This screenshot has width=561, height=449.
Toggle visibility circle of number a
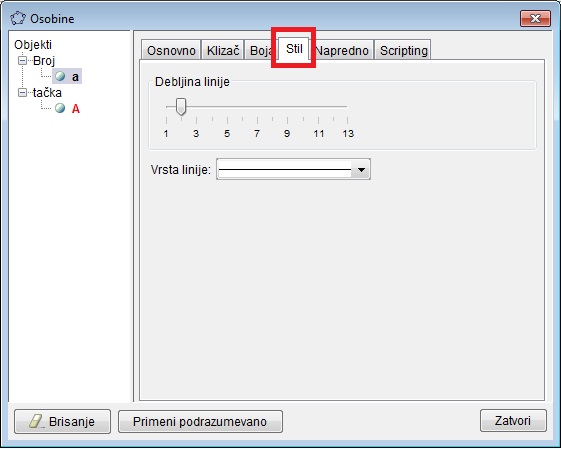pyautogui.click(x=60, y=76)
